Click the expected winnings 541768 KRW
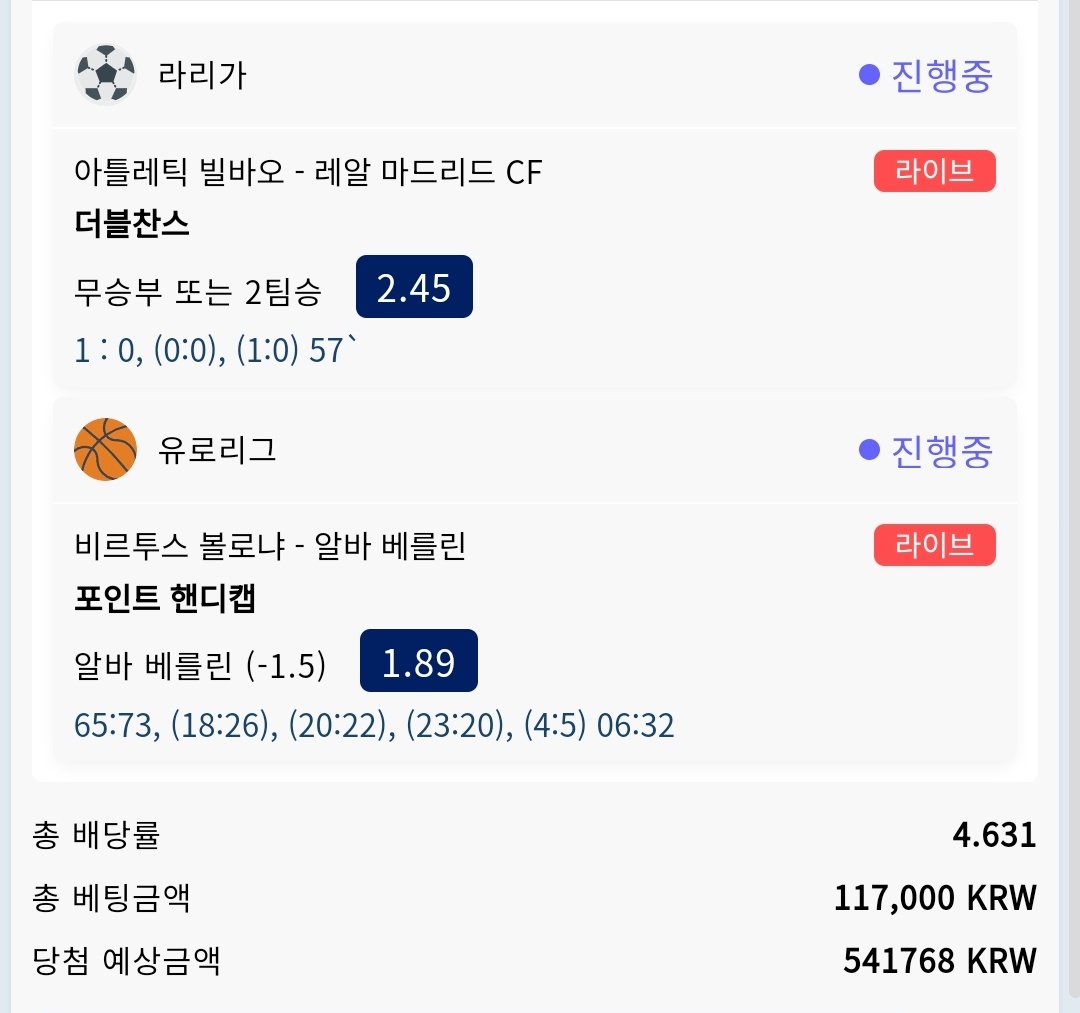The image size is (1080, 1013). point(939,961)
